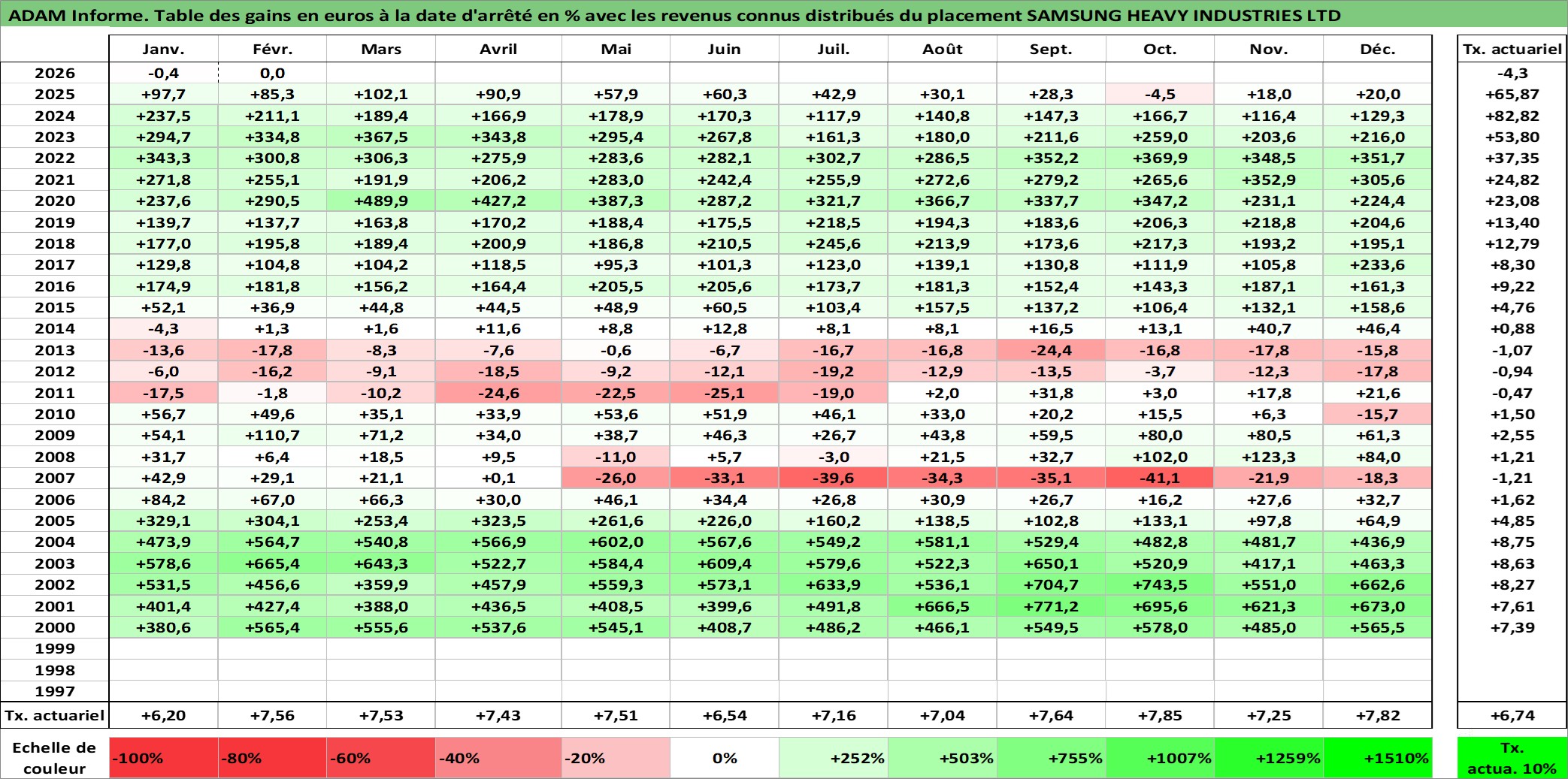
Task: Select the overall actuarial rate +6,74
Action: coord(1512,715)
